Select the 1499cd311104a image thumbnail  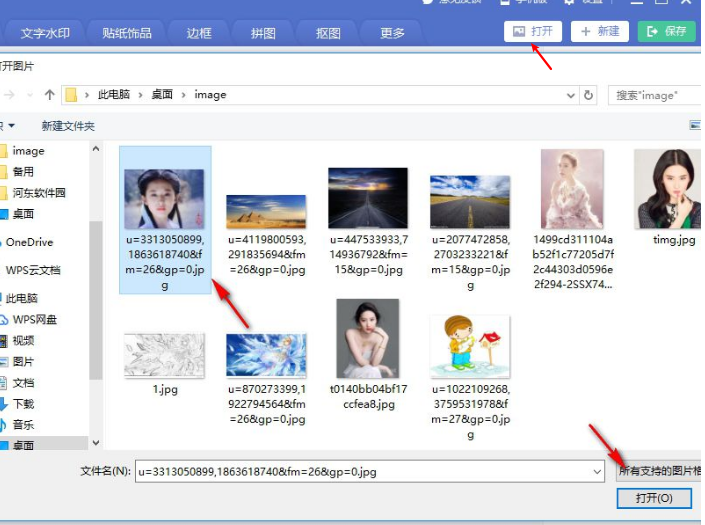pyautogui.click(x=572, y=189)
